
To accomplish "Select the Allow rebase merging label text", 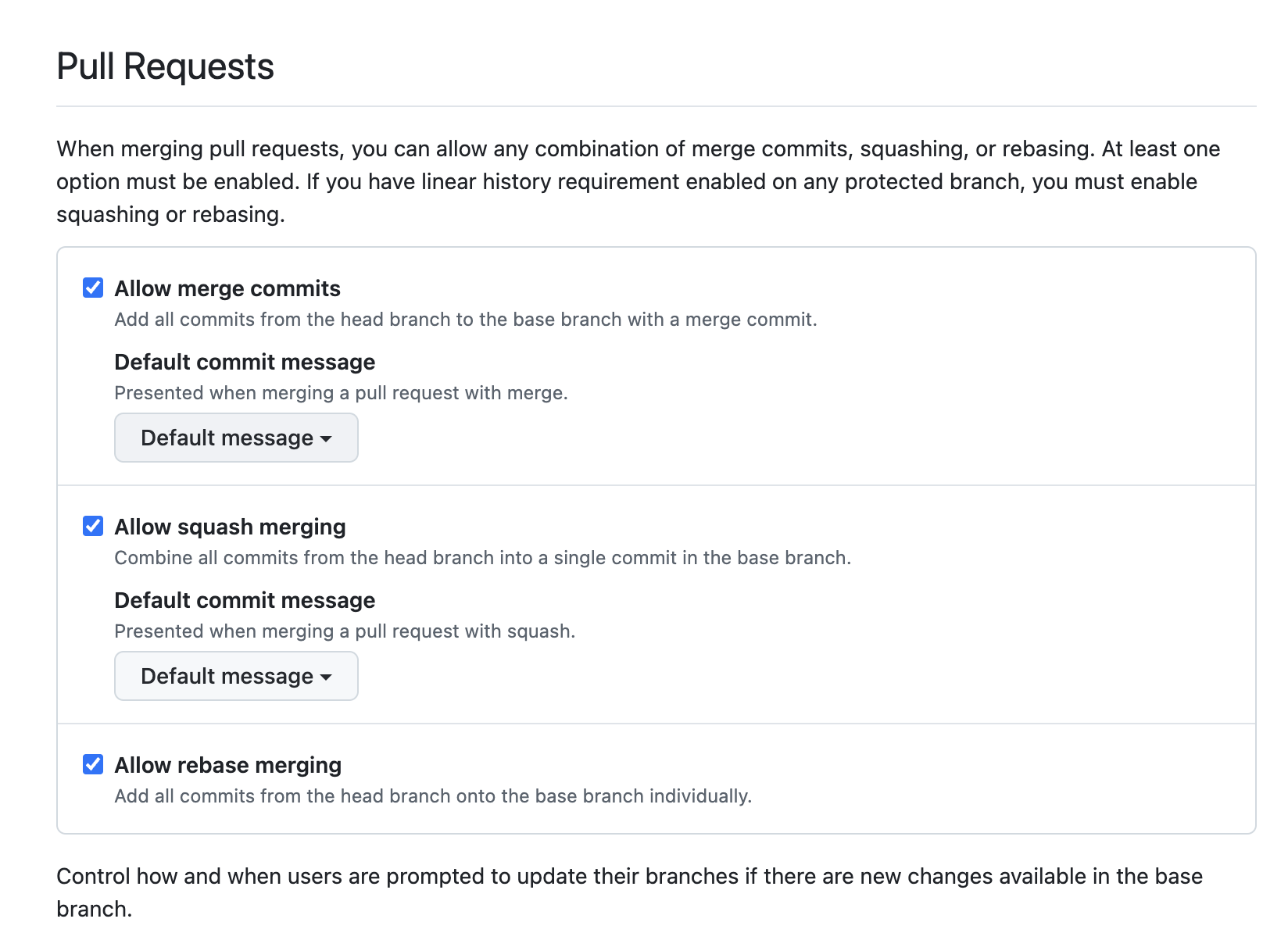I will point(227,764).
